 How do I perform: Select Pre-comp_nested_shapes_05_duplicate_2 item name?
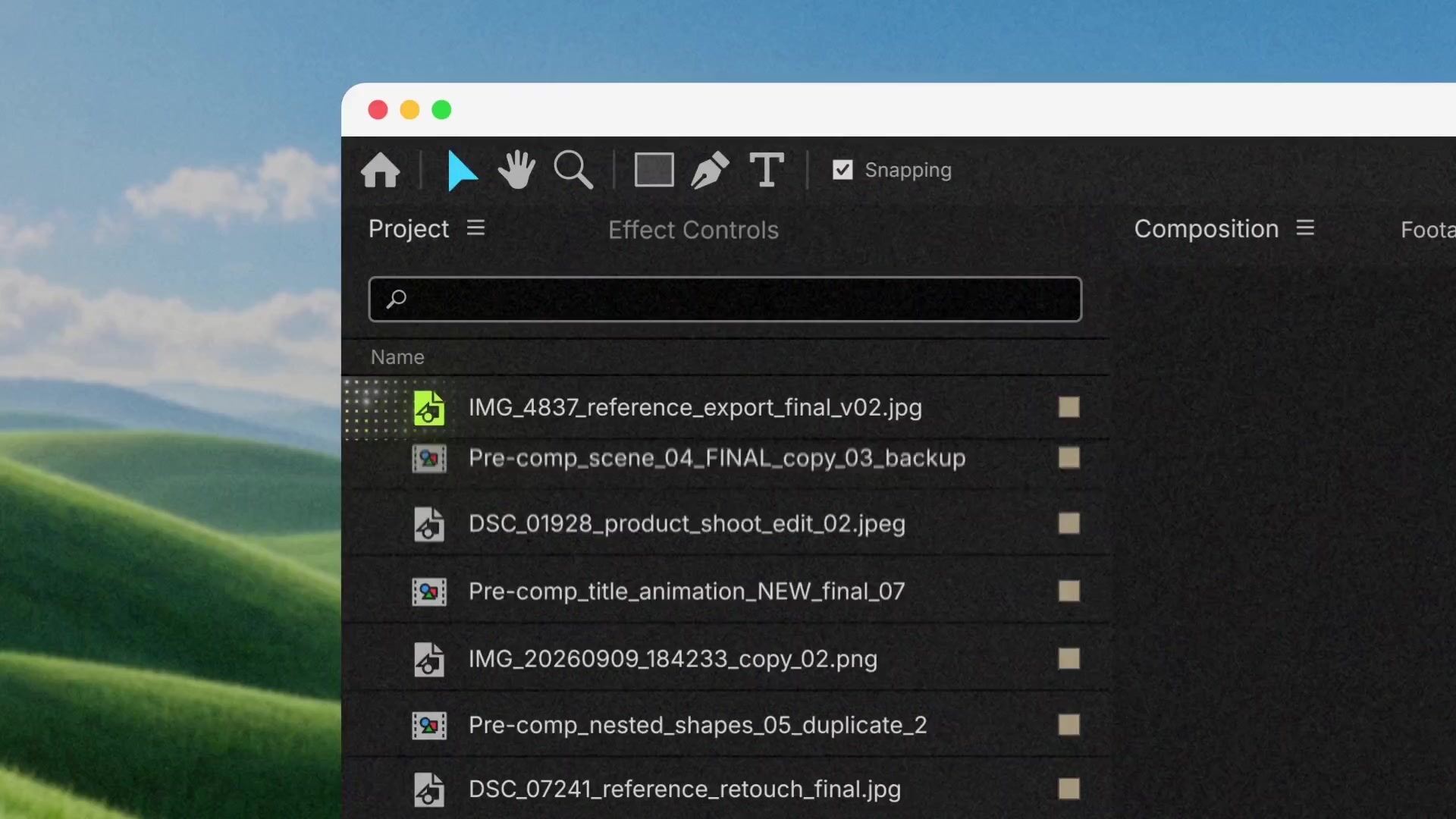coord(698,726)
